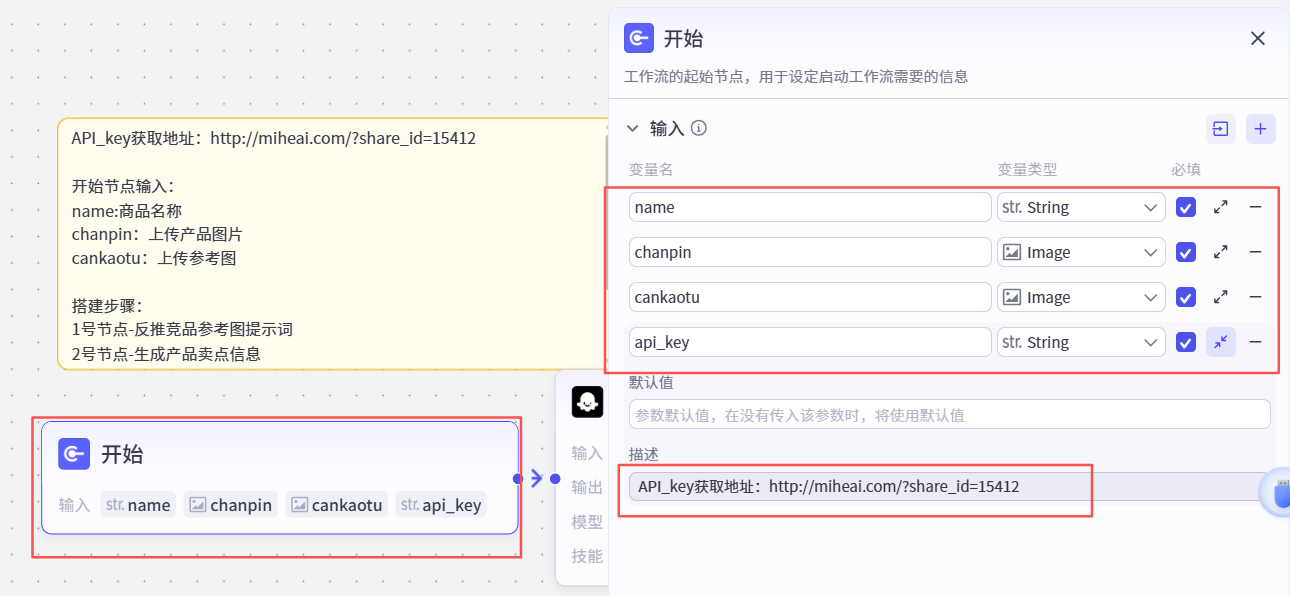
Task: Collapse the api_key variable editor icon
Action: tap(1220, 341)
